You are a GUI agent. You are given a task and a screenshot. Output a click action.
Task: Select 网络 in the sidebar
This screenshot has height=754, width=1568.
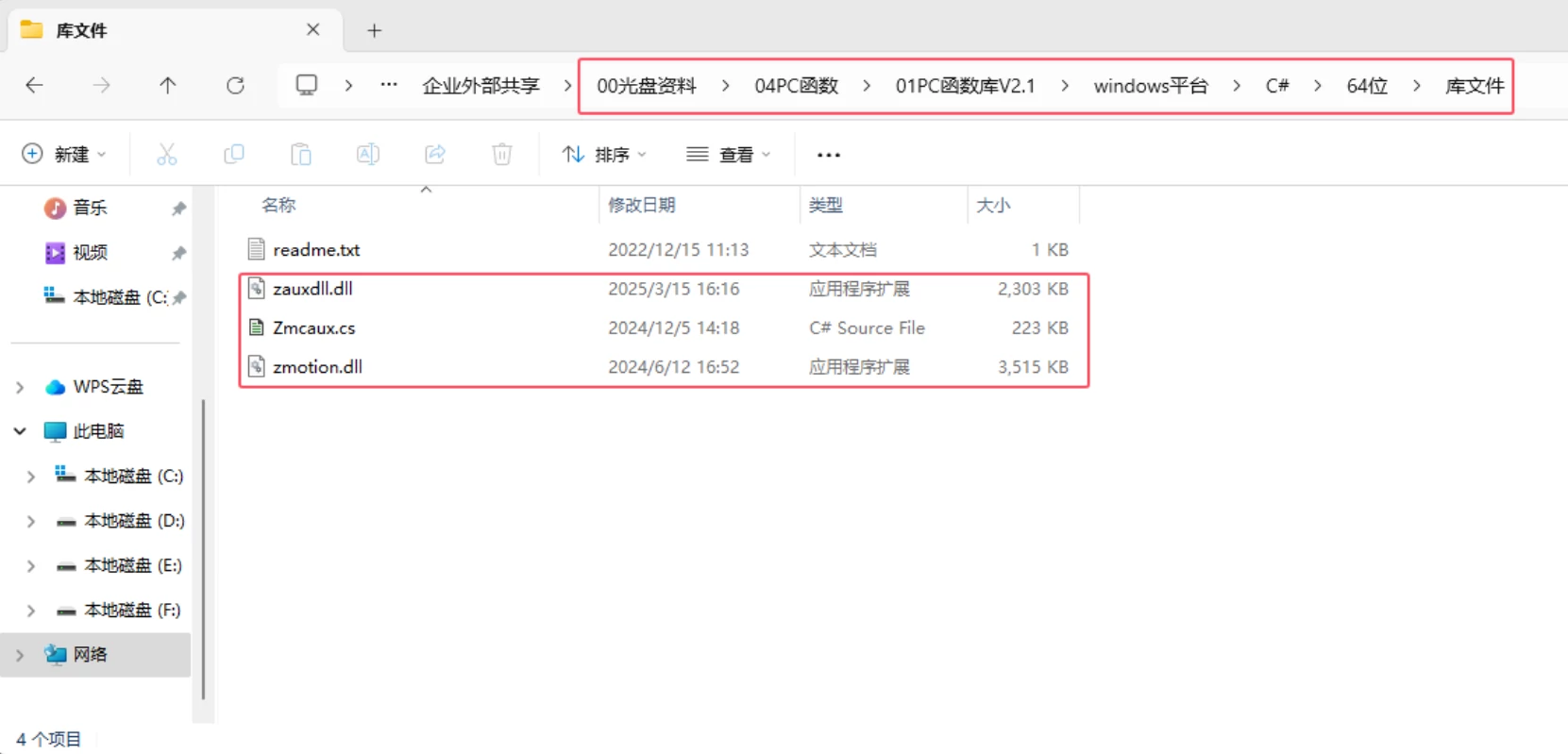click(90, 655)
